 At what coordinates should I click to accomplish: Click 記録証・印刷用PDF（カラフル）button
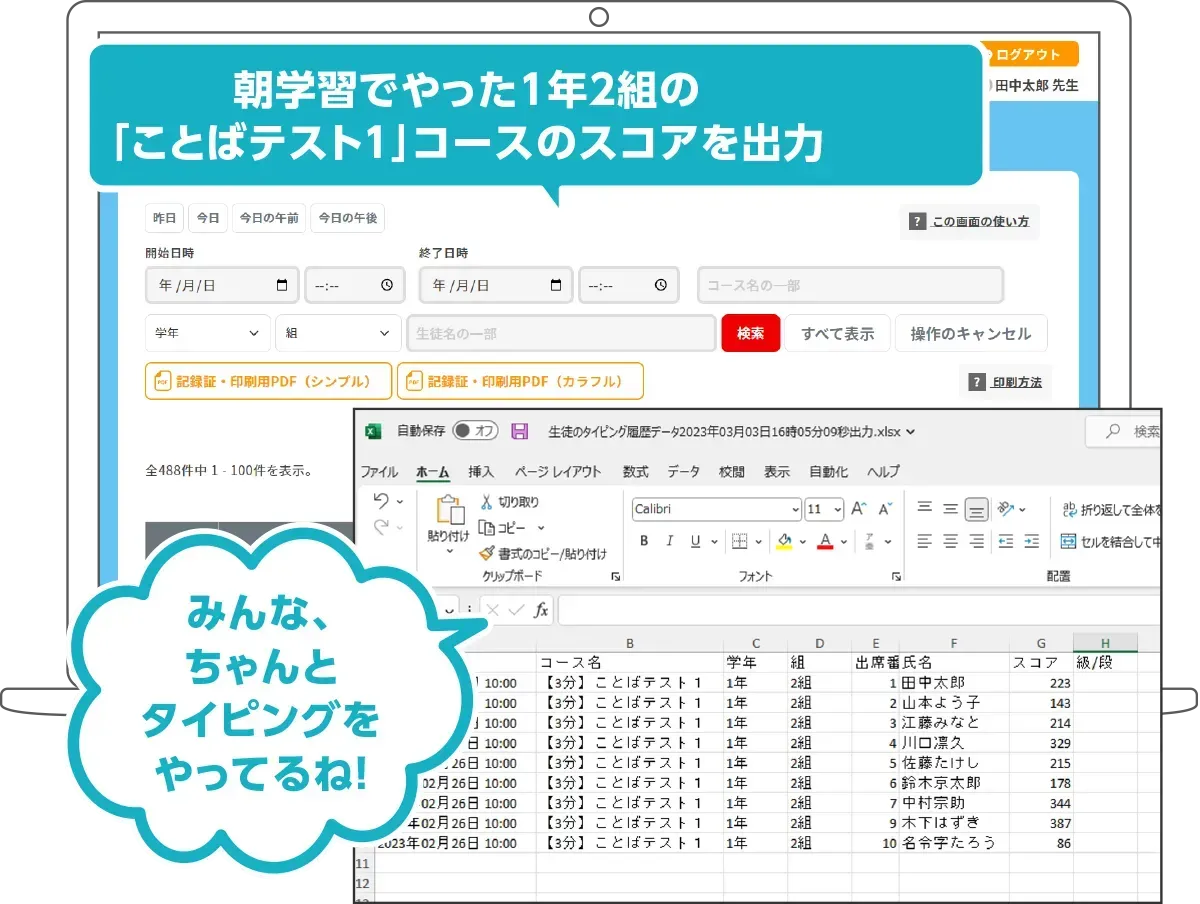(522, 380)
